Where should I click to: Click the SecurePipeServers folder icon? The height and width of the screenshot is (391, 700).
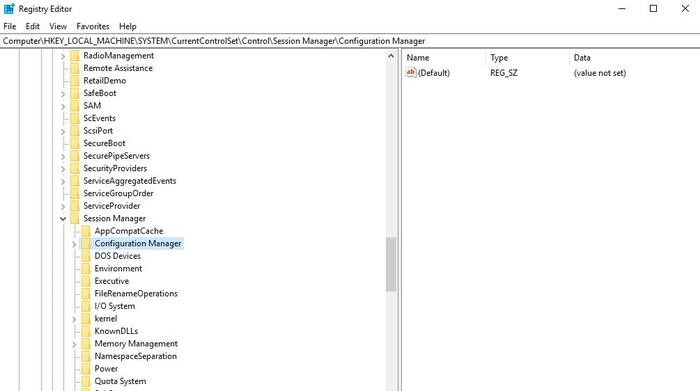tap(75, 156)
